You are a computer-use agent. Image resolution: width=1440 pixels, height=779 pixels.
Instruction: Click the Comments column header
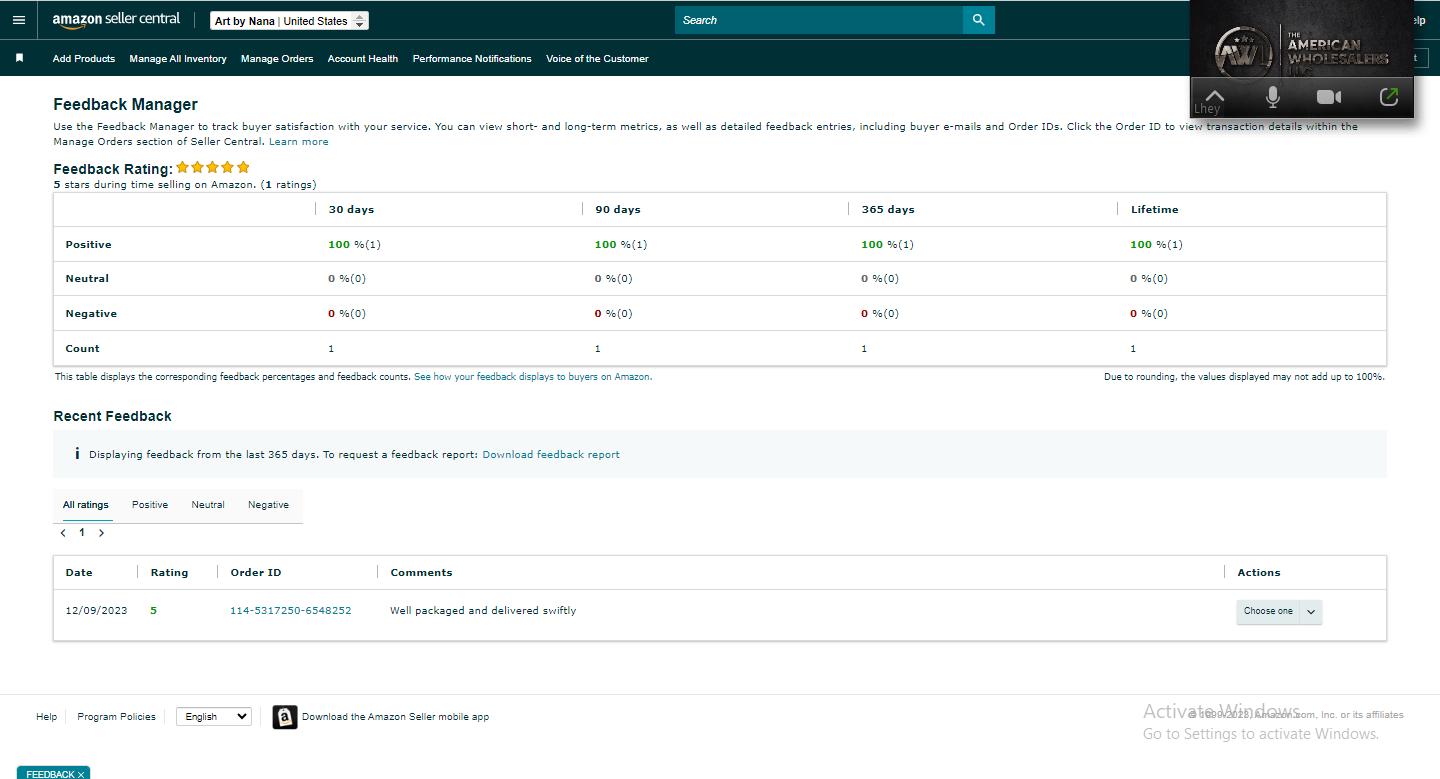coord(421,573)
